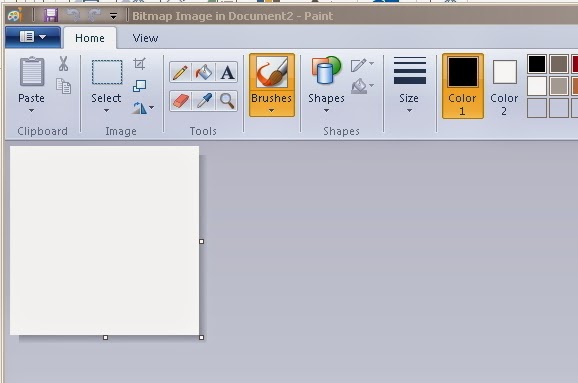
Task: Click the Save floppy disk icon
Action: click(x=51, y=15)
